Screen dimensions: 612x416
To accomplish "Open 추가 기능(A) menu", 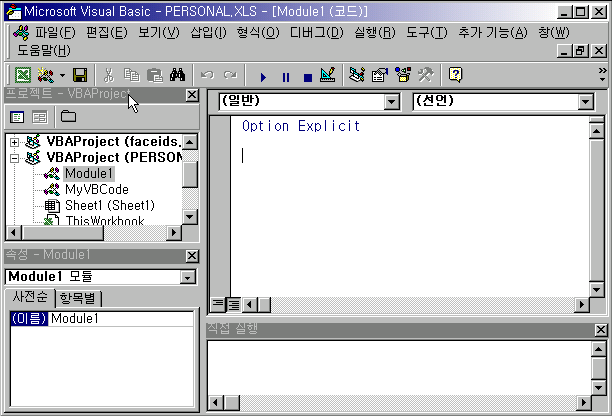I will (x=493, y=32).
